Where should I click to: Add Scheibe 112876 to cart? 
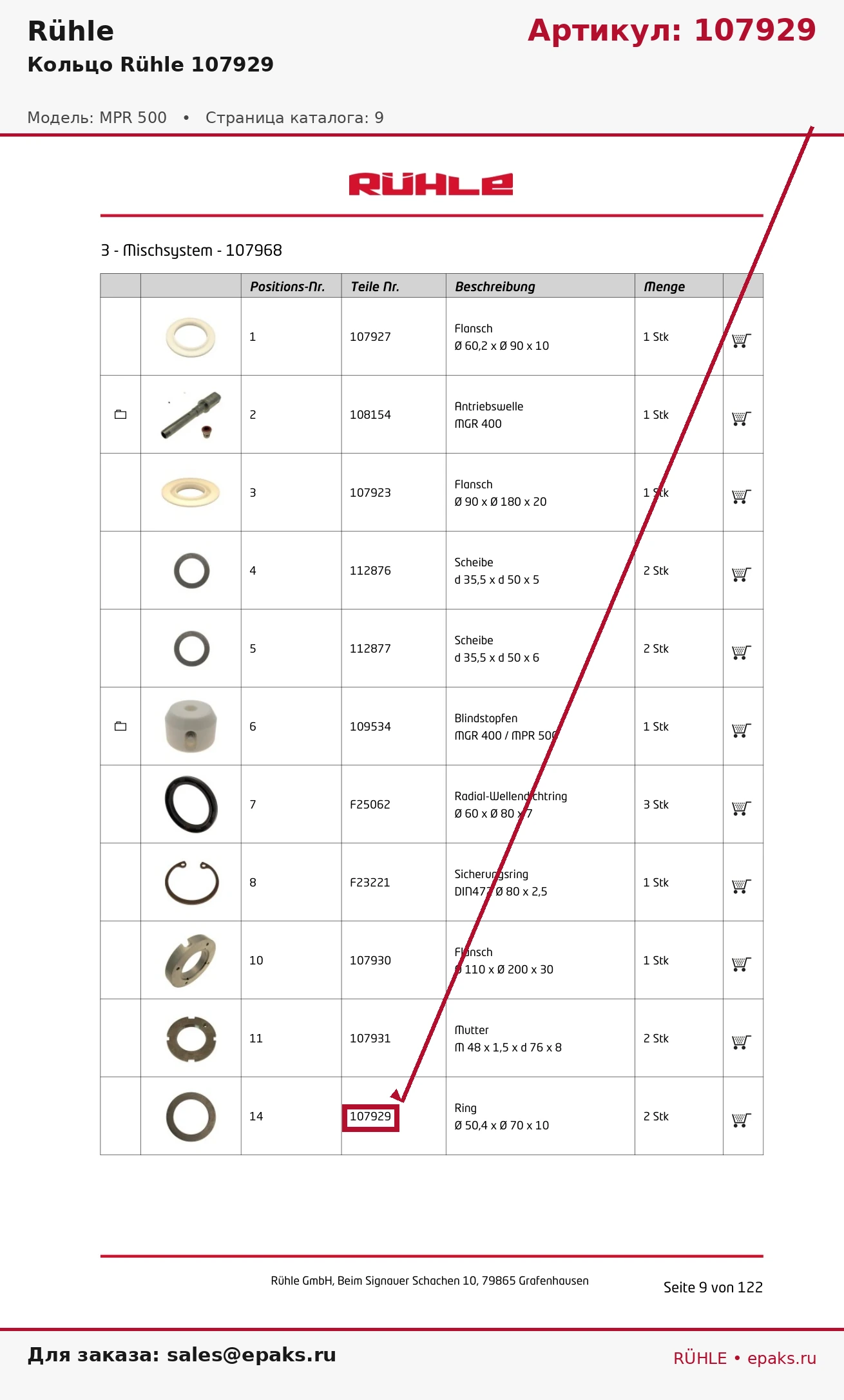[742, 574]
